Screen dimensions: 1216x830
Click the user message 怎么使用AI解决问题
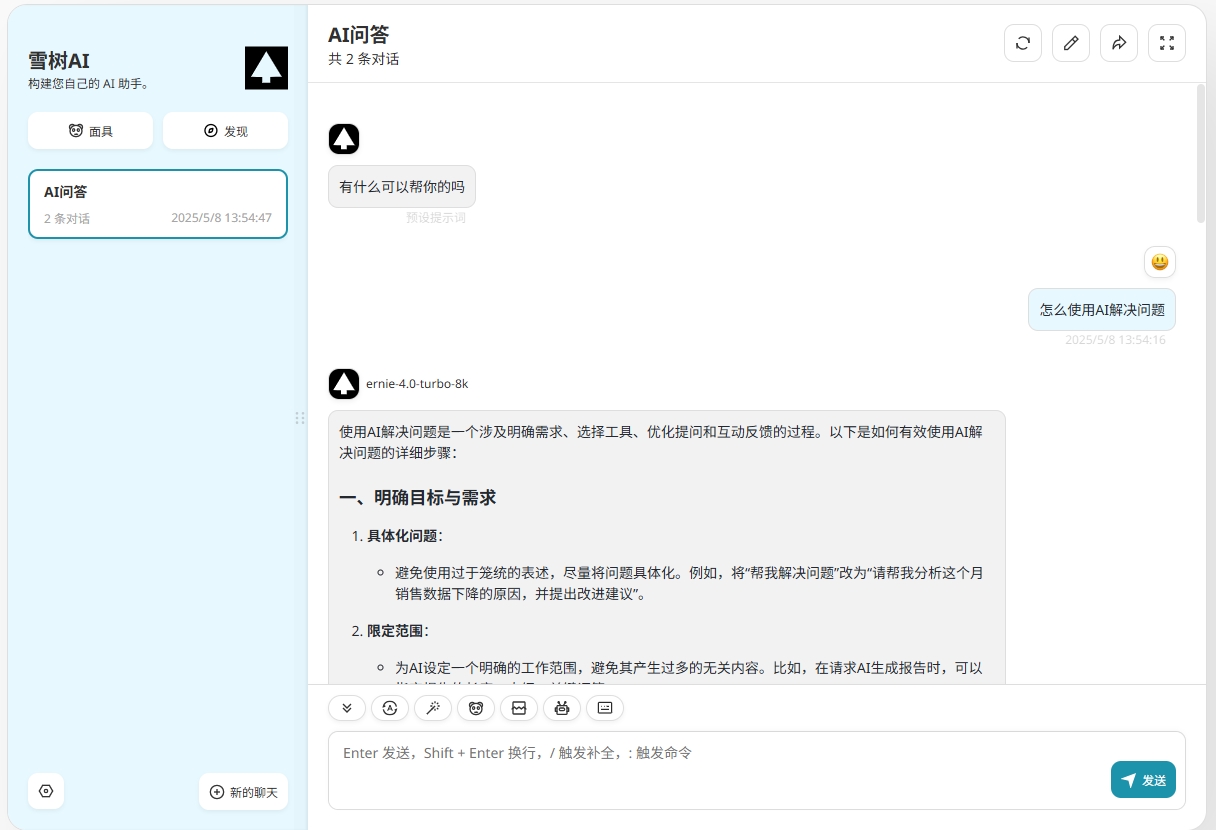[x=1102, y=310]
